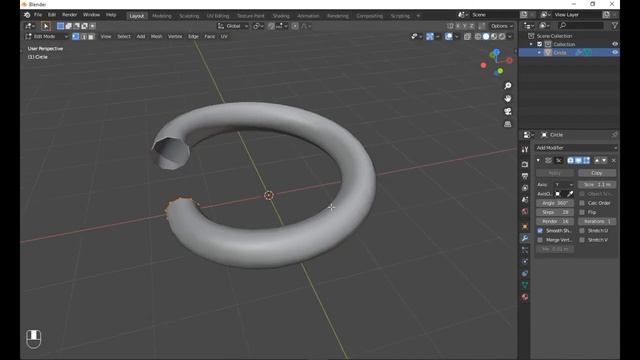Viewport: 640px width, 360px height.
Task: Select rendered viewport shading icon
Action: click(x=502, y=36)
